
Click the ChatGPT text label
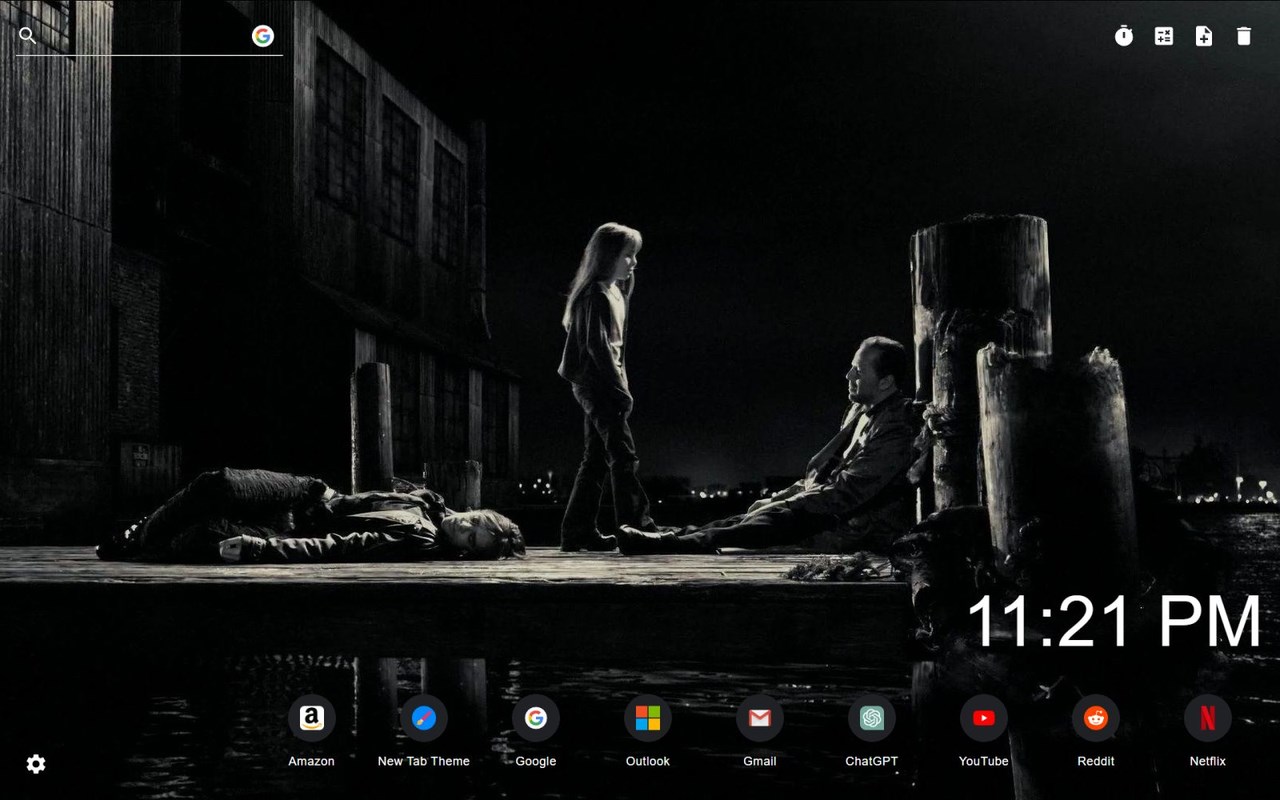[872, 761]
